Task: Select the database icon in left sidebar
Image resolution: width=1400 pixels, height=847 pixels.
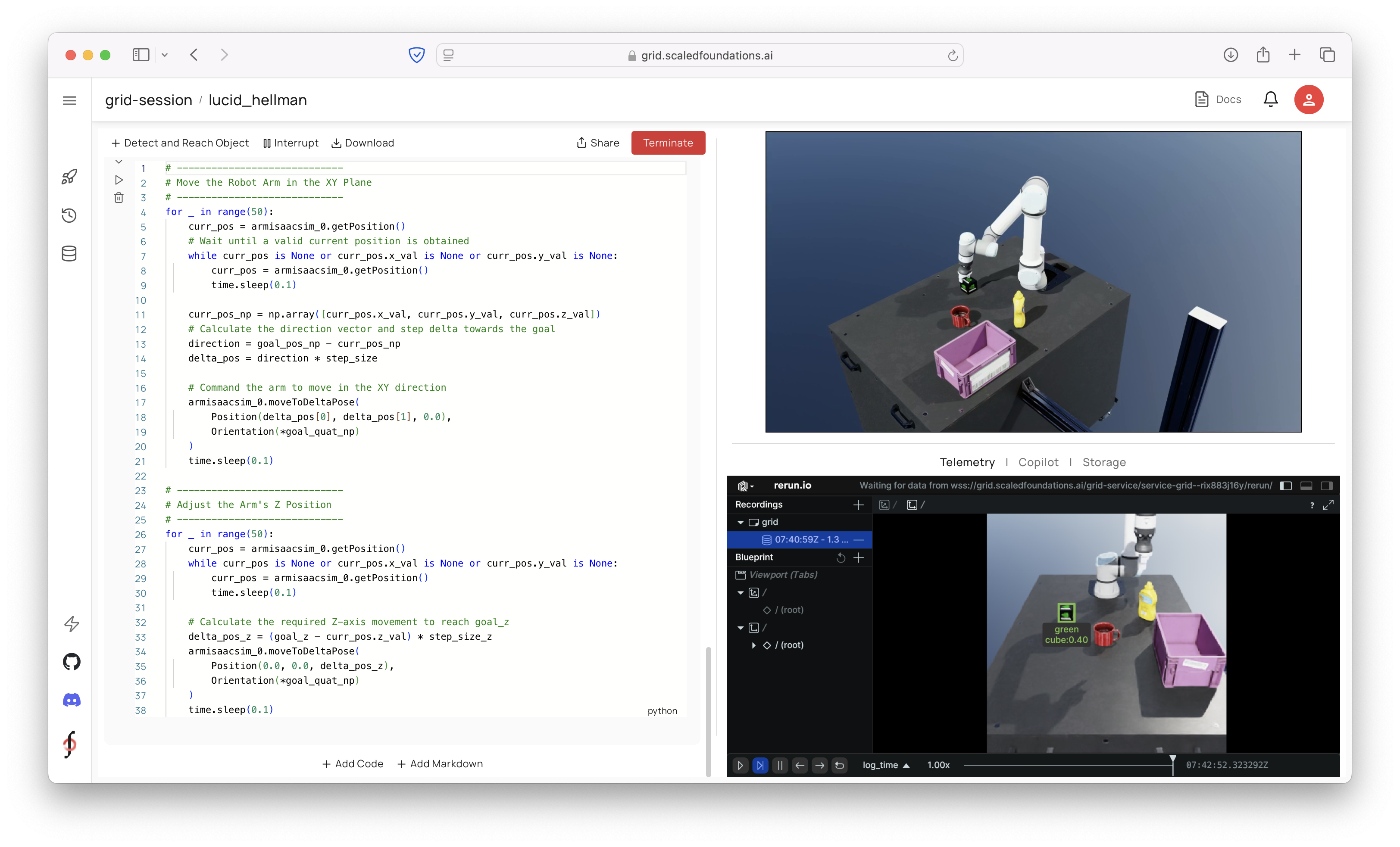Action: 69,254
